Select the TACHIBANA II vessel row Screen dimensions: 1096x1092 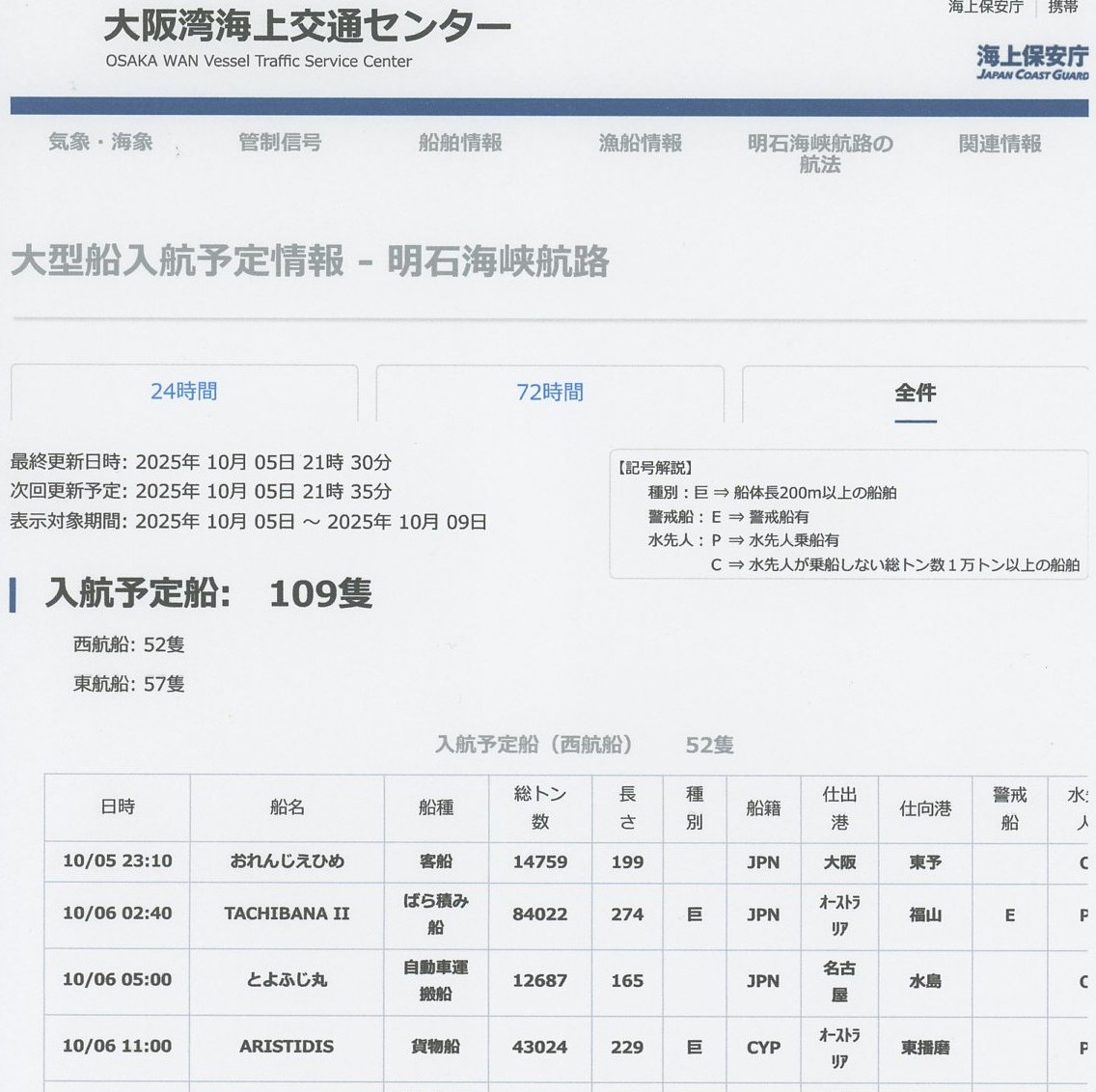(x=287, y=914)
